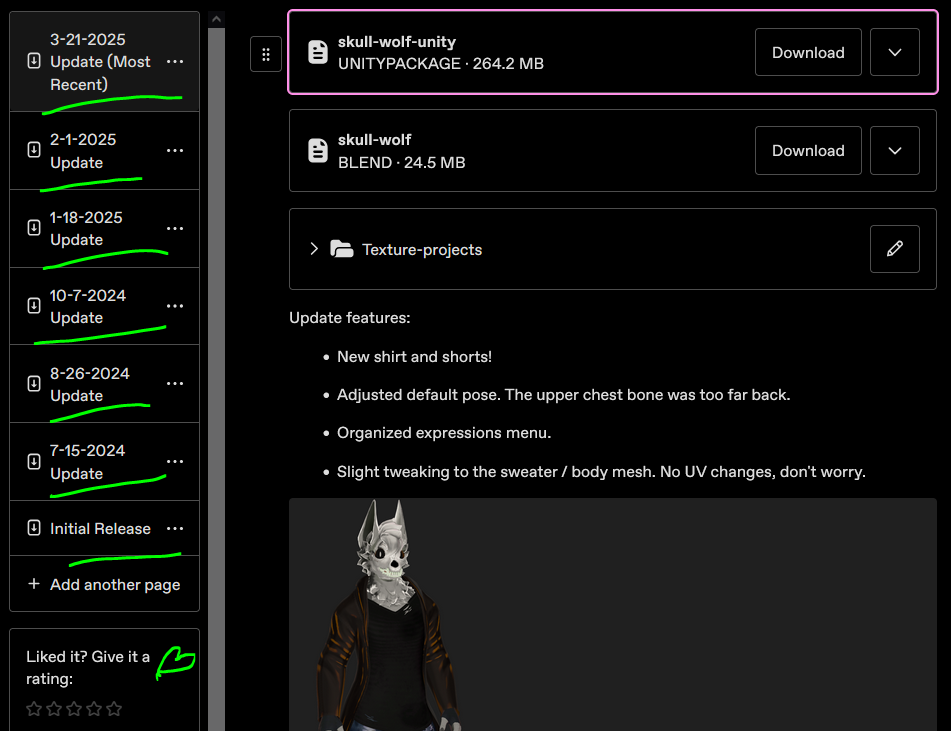Click the sidebar scrollbar up arrow
The width and height of the screenshot is (951, 731).
(217, 19)
